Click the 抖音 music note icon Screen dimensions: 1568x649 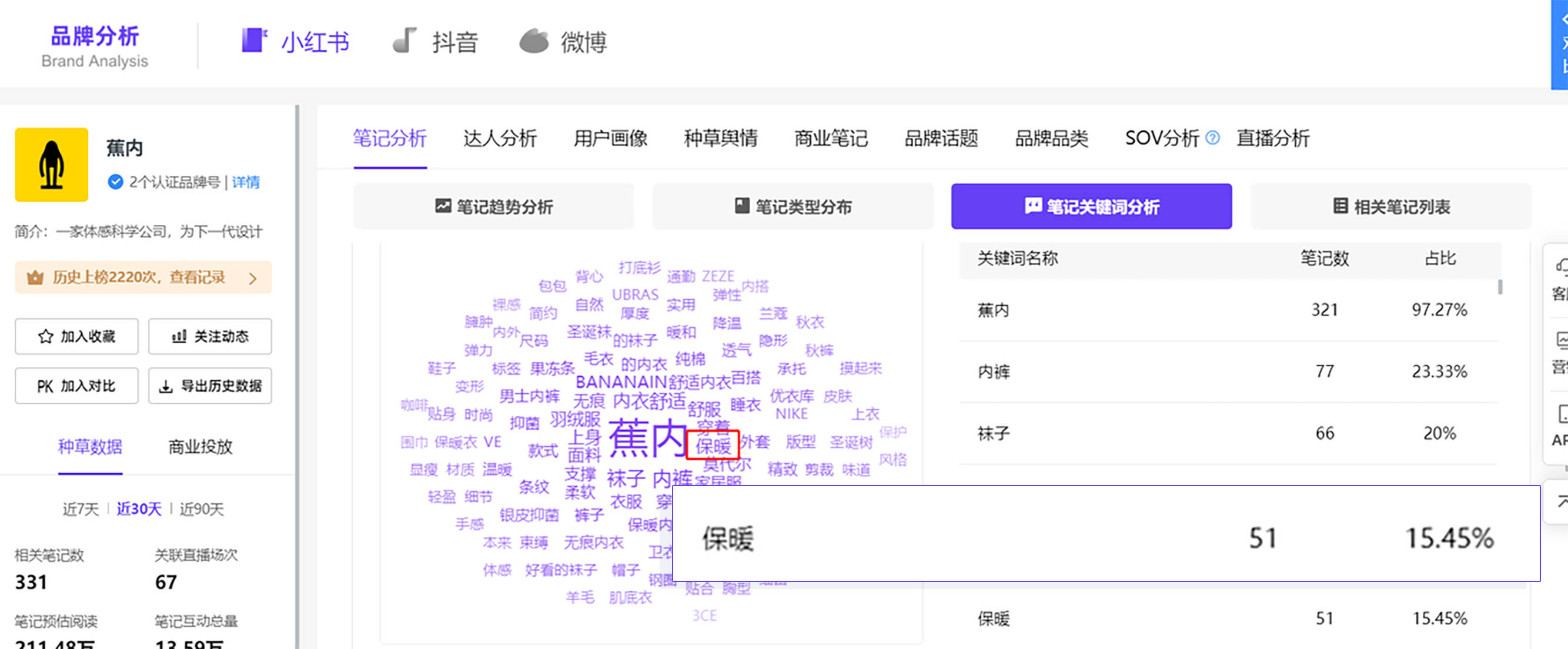[404, 40]
